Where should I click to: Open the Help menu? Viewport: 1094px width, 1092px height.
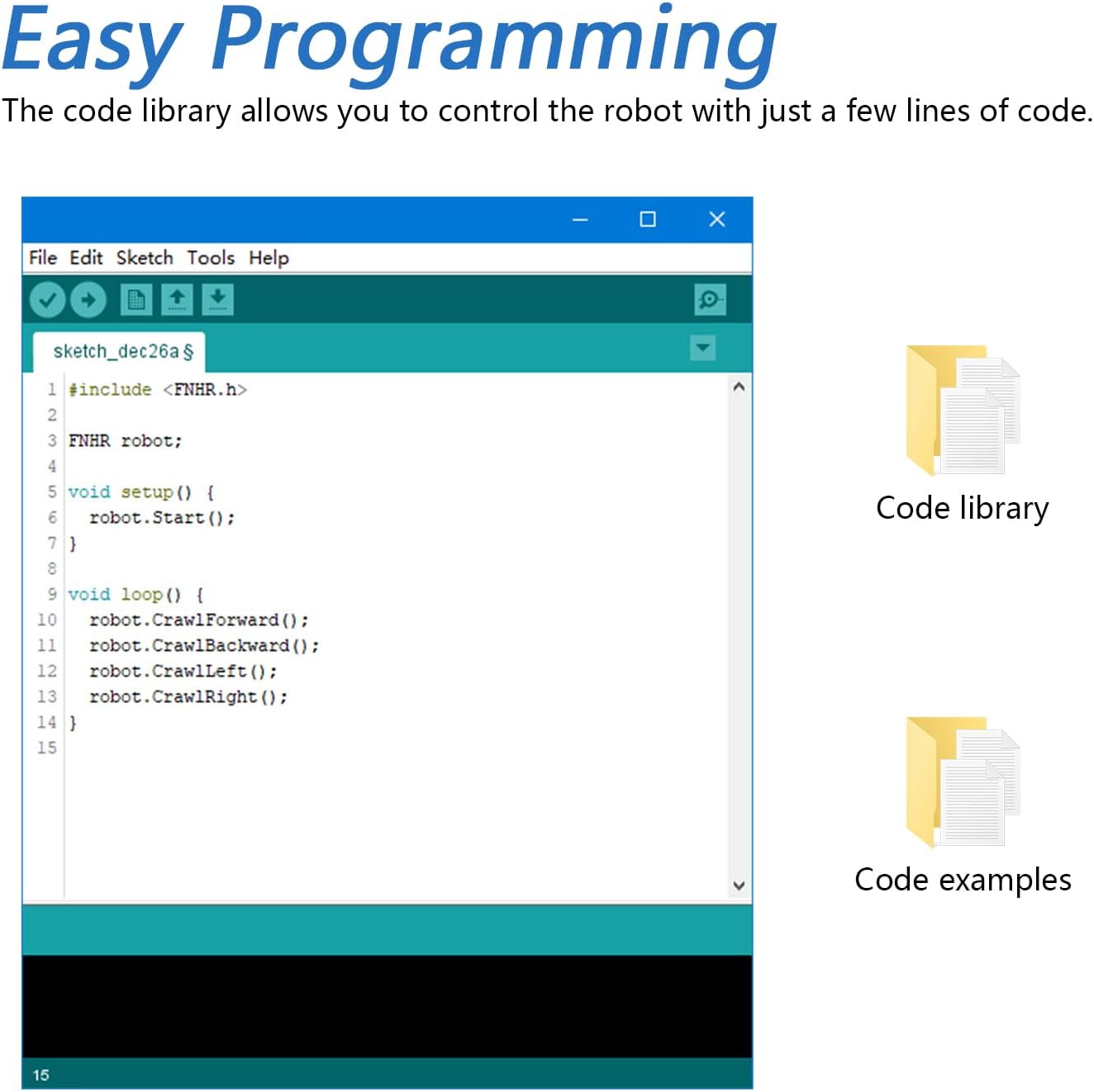pyautogui.click(x=269, y=258)
